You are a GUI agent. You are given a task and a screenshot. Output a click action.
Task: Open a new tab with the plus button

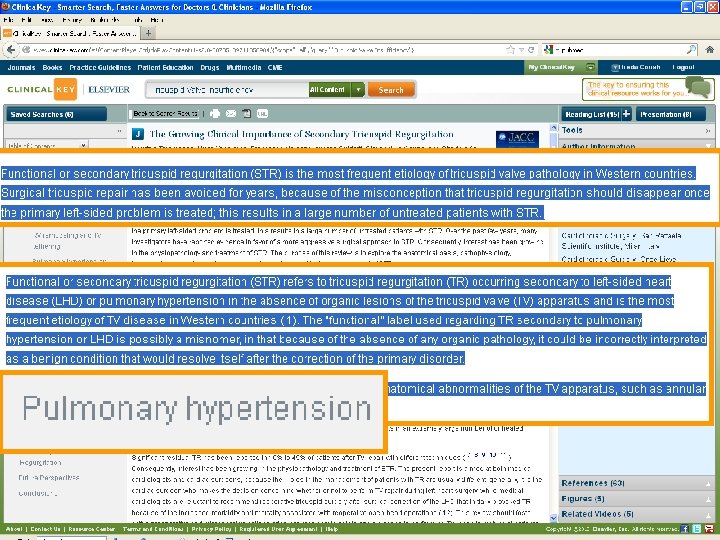pyautogui.click(x=148, y=33)
